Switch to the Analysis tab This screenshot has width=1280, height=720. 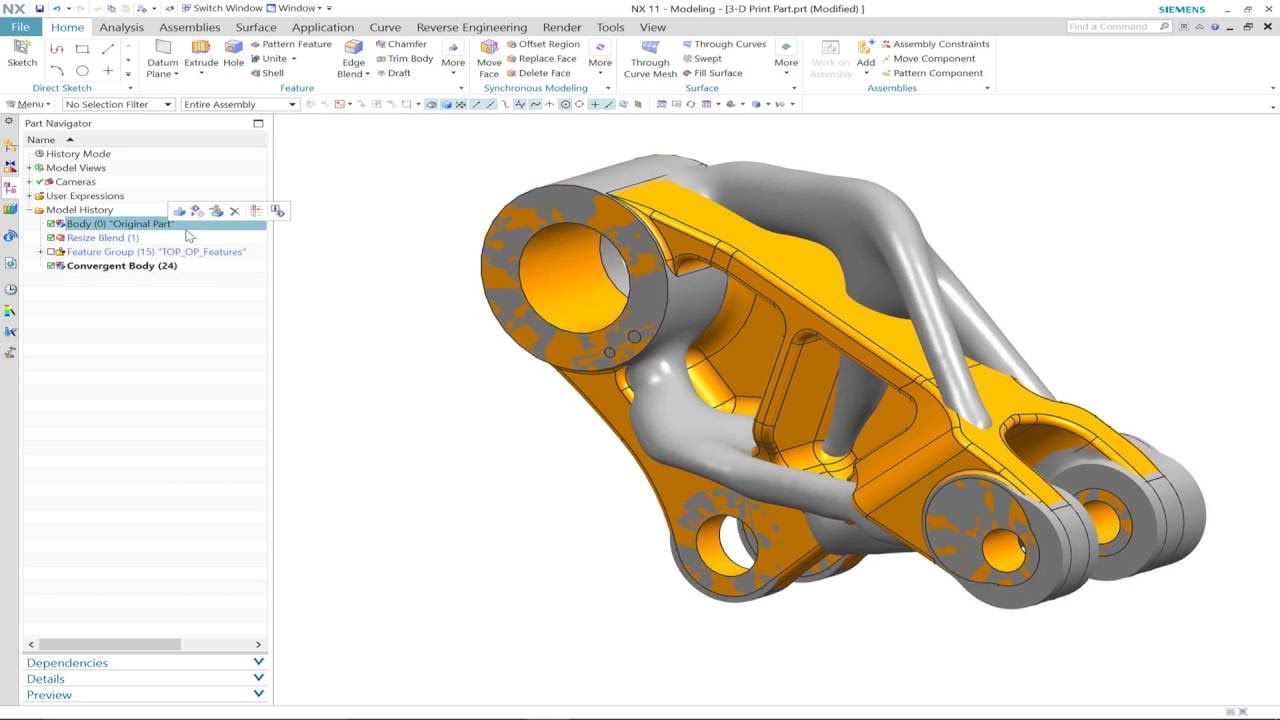(x=121, y=27)
